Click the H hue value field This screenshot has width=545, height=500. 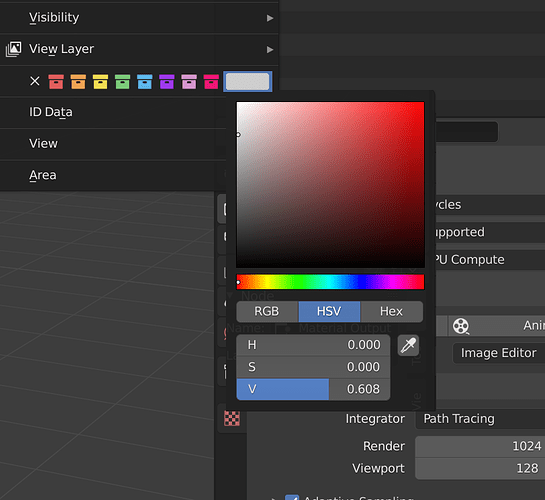[313, 345]
